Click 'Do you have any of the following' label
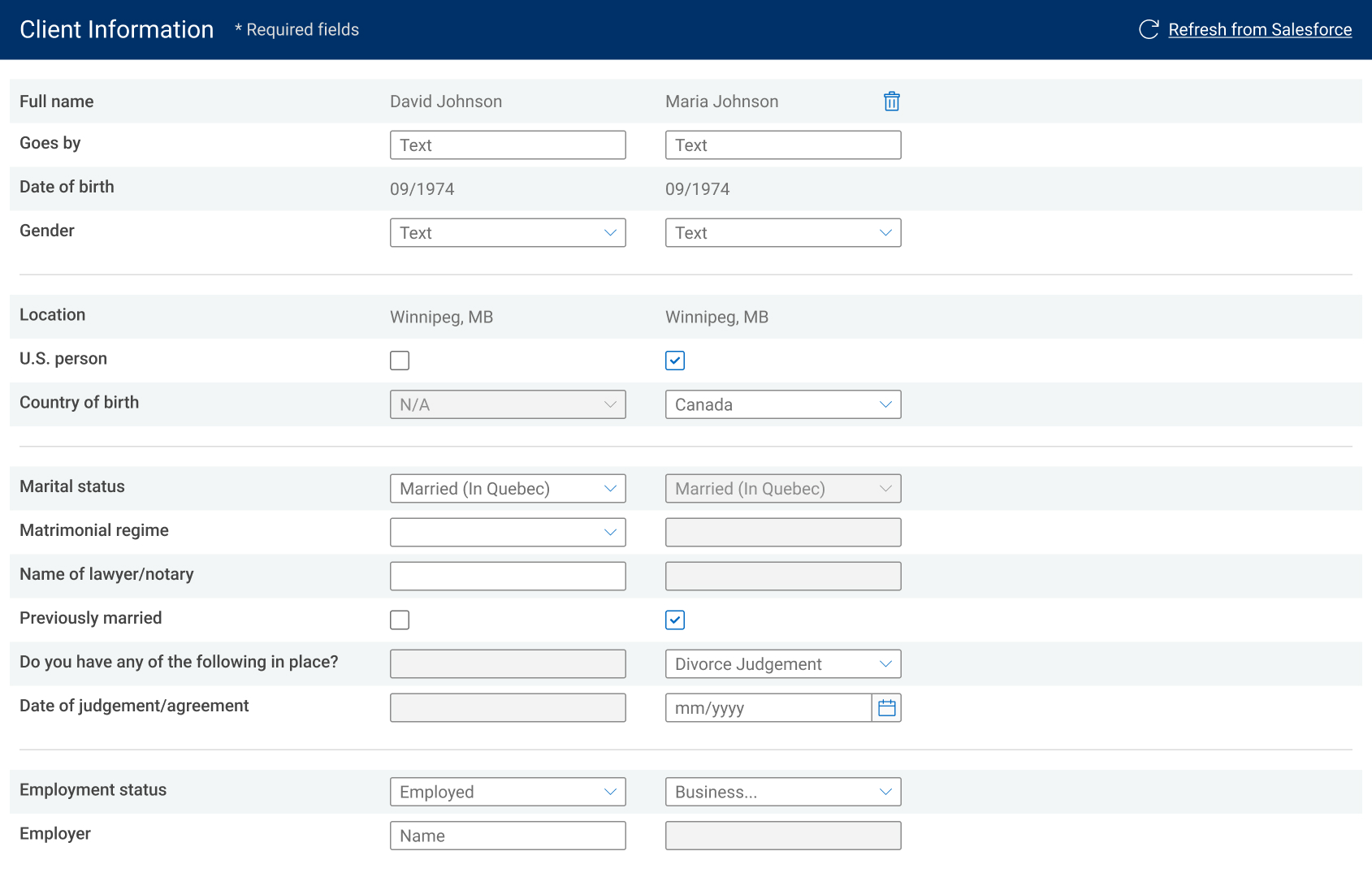The image size is (1372, 877). [x=179, y=662]
